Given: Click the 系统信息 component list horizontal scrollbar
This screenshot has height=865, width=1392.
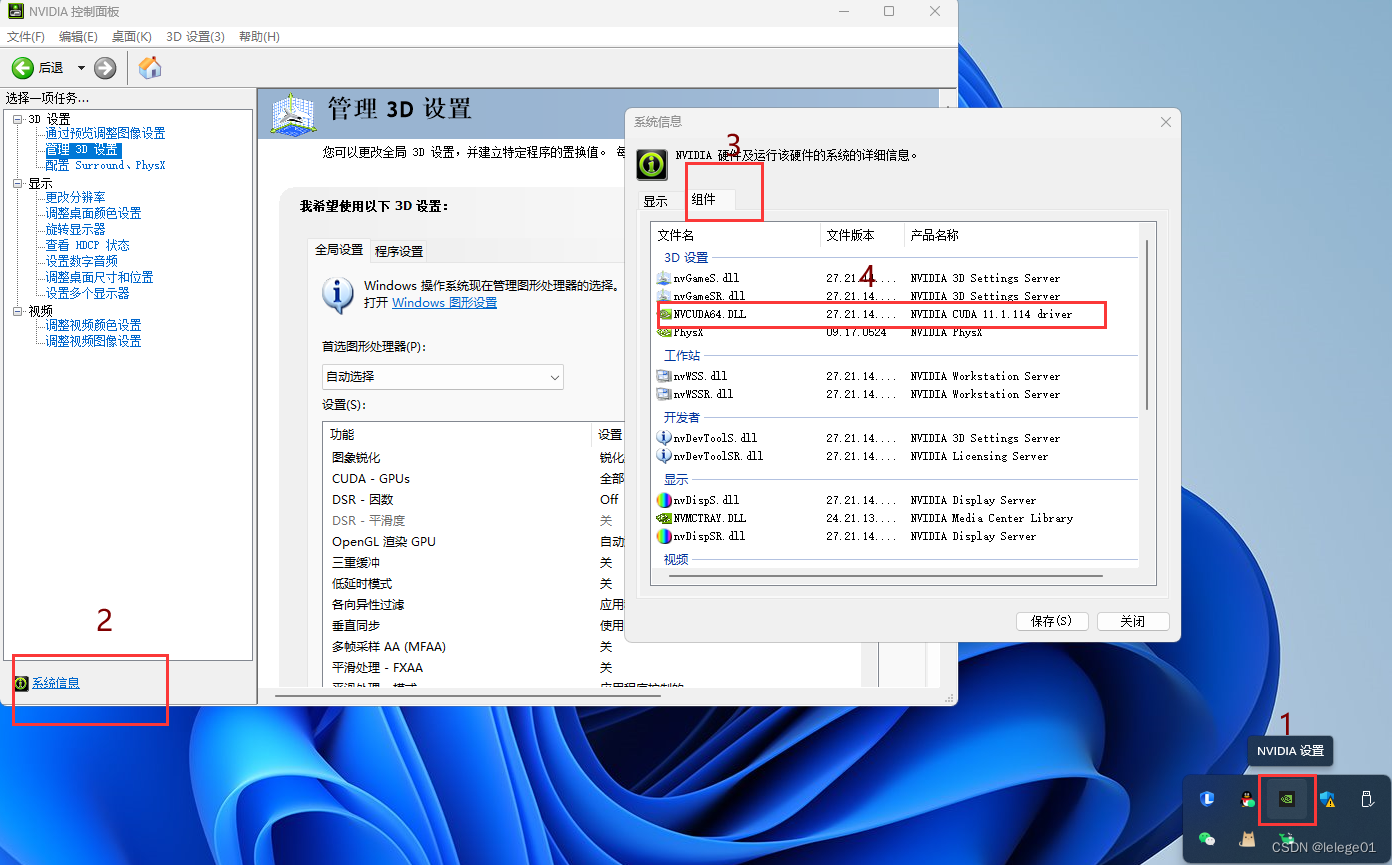Looking at the screenshot, I should (x=885, y=576).
